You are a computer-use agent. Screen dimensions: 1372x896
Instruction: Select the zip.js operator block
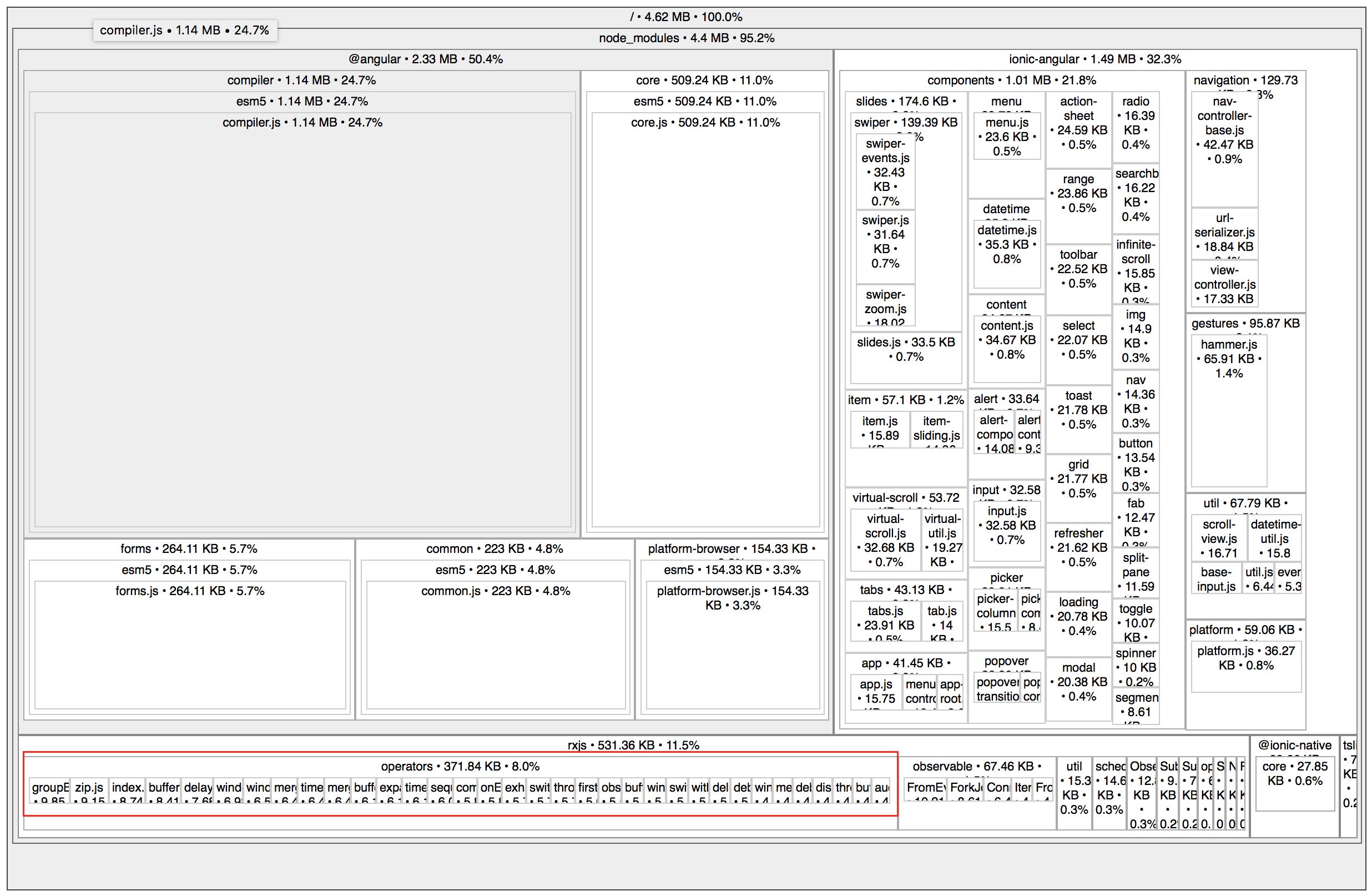[x=89, y=791]
